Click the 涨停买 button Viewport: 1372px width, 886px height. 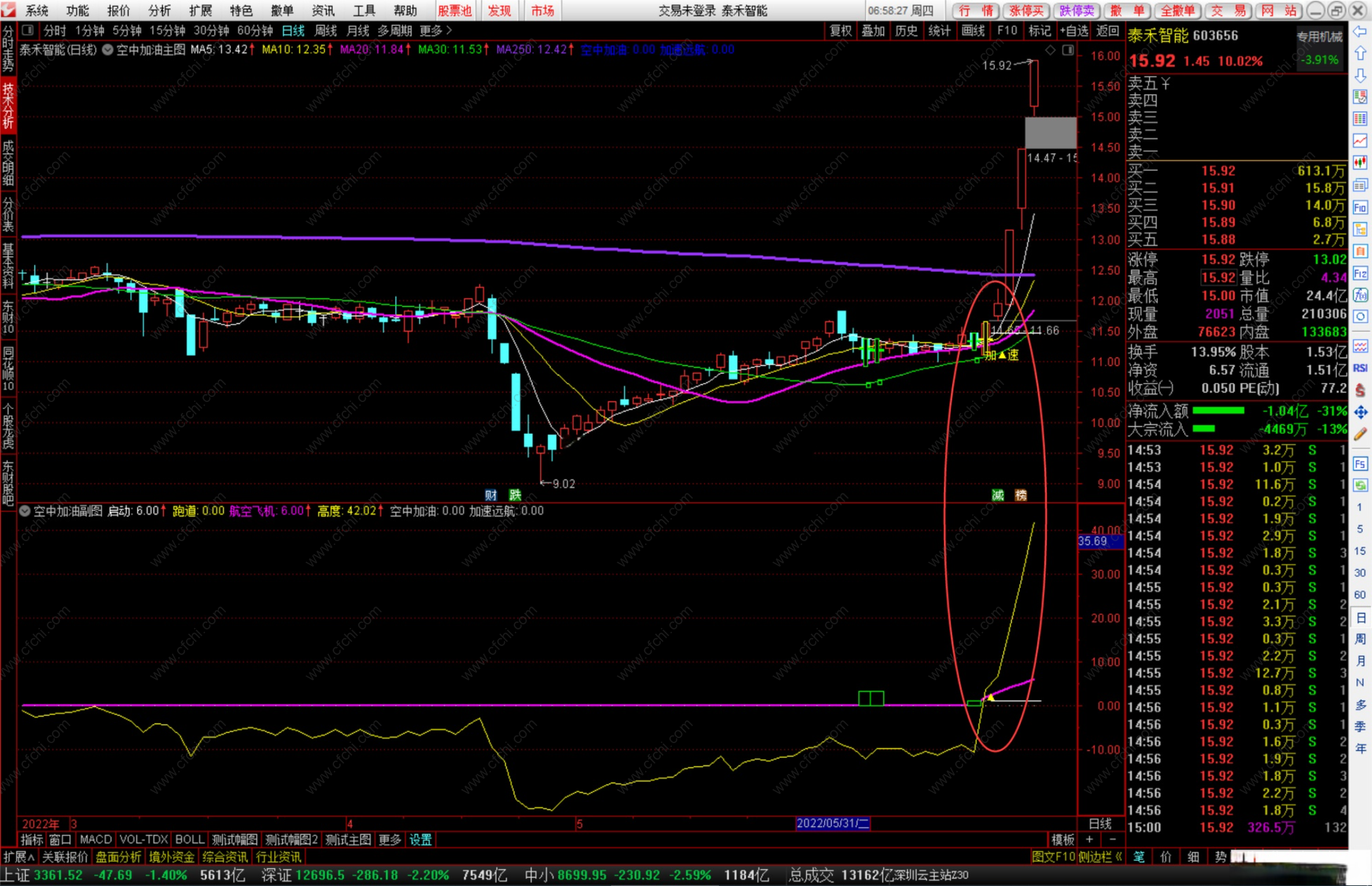click(x=1026, y=11)
